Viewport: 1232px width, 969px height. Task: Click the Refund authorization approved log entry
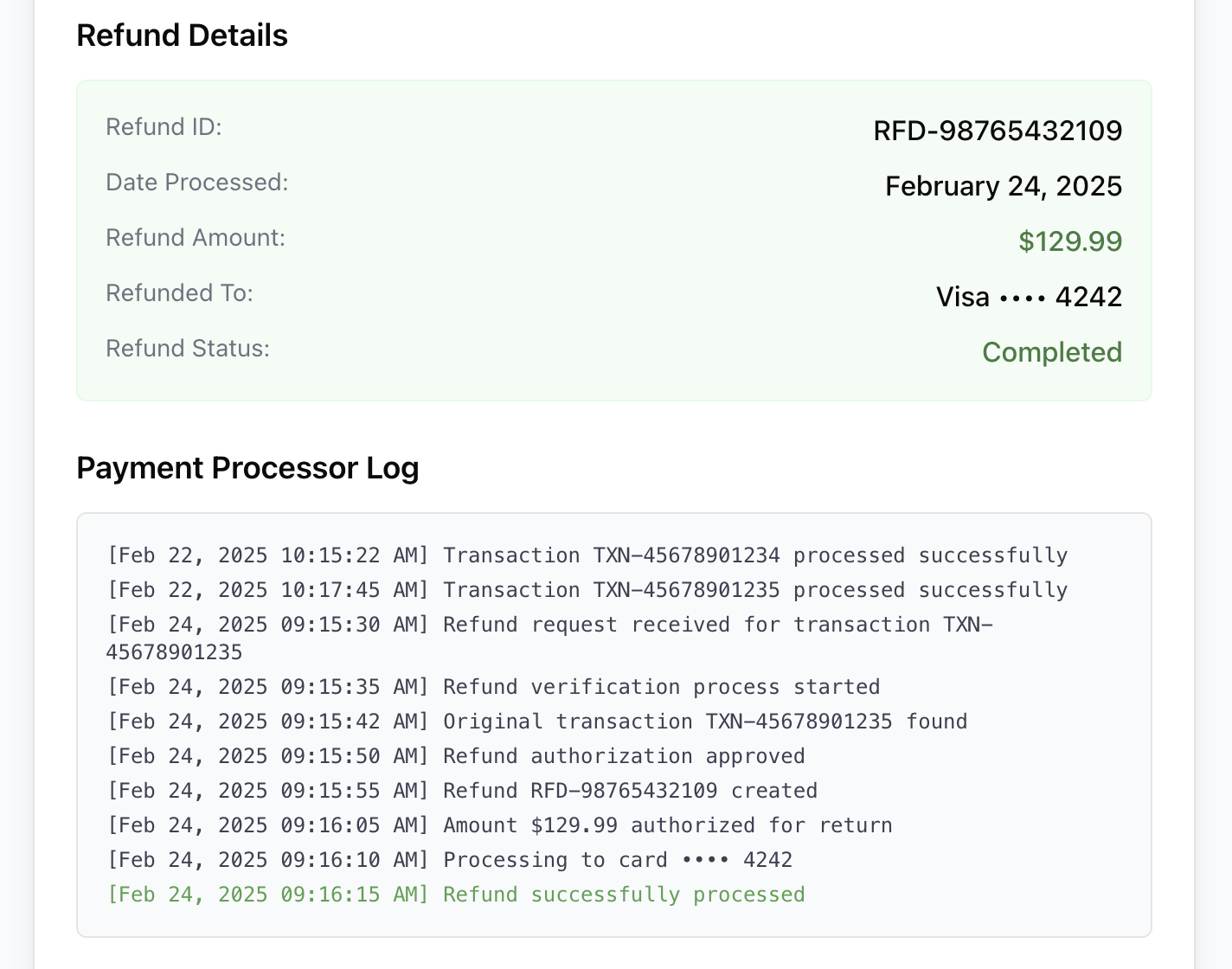coord(456,755)
